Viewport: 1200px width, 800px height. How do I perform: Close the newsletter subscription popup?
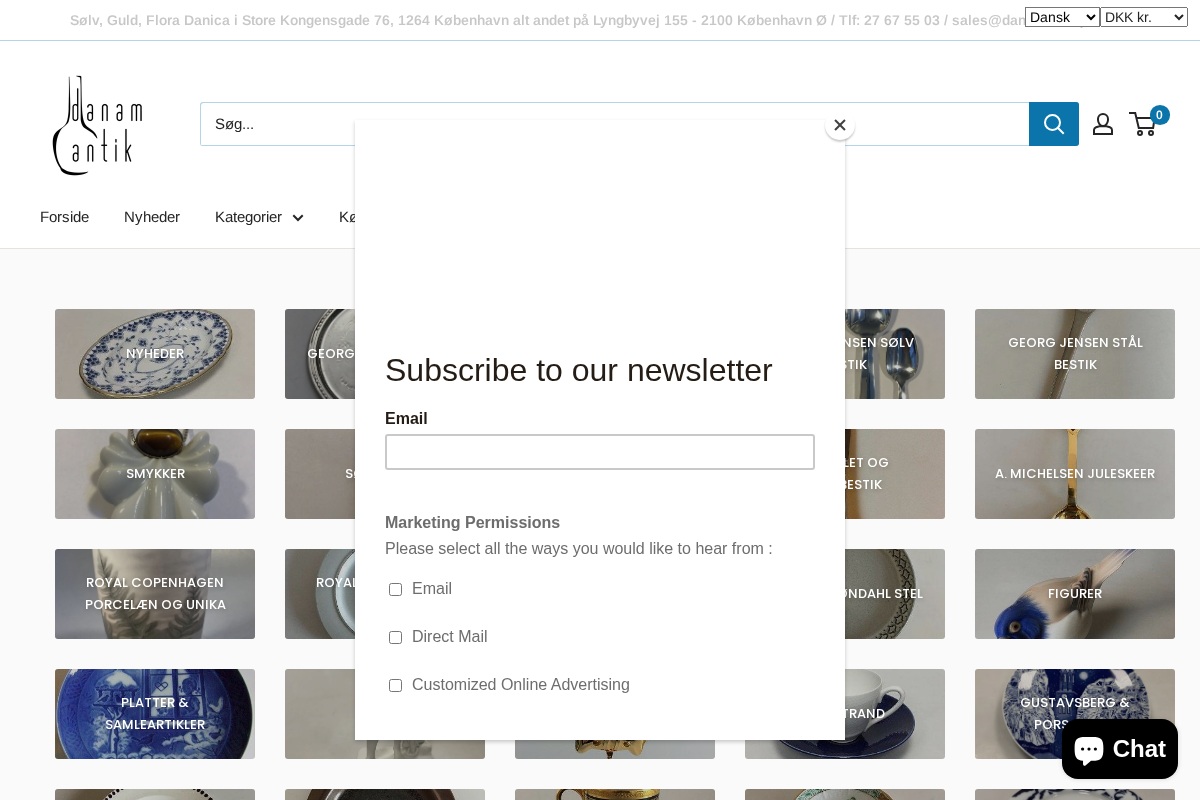coord(840,125)
